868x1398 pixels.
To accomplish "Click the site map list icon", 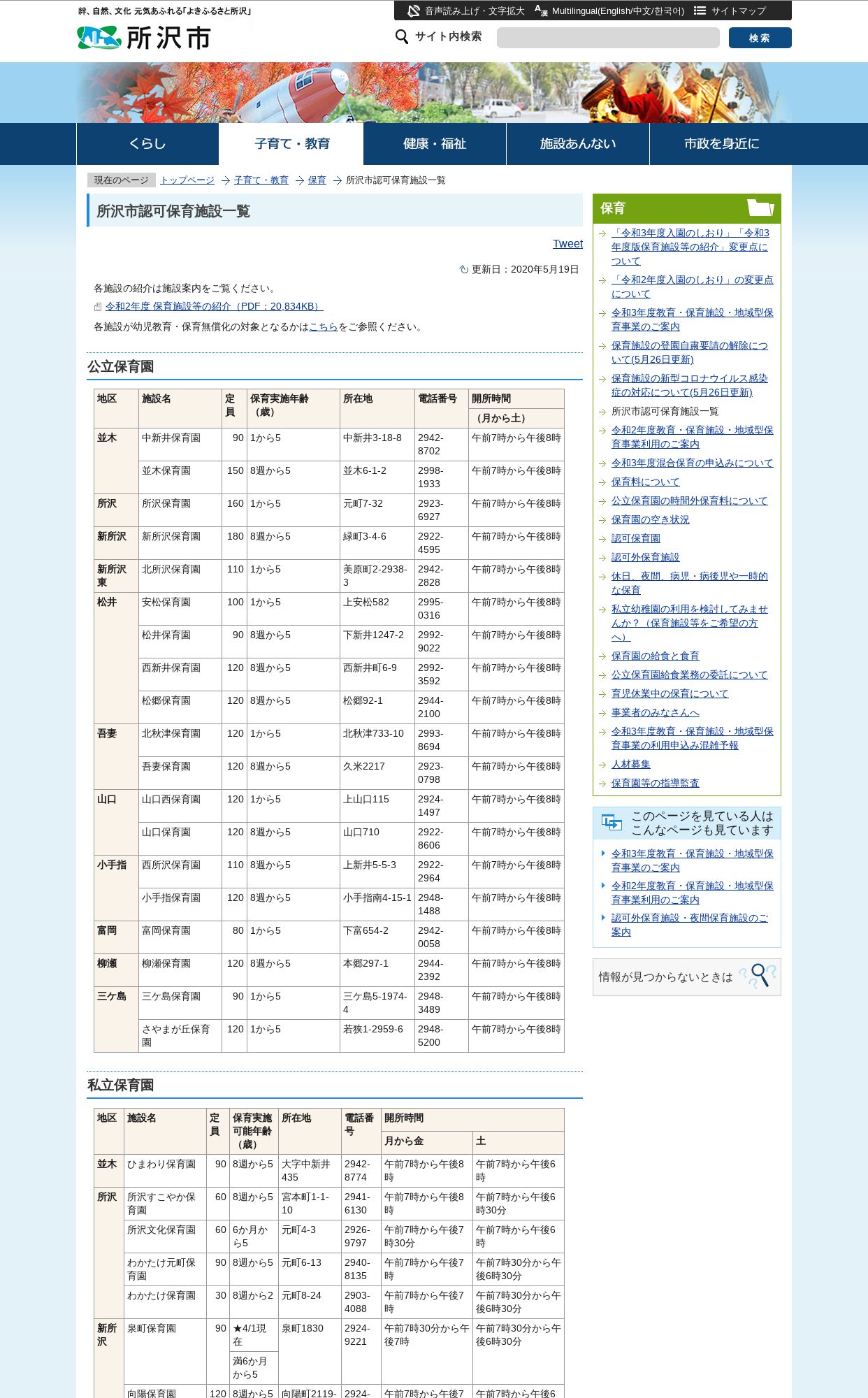I will click(700, 11).
